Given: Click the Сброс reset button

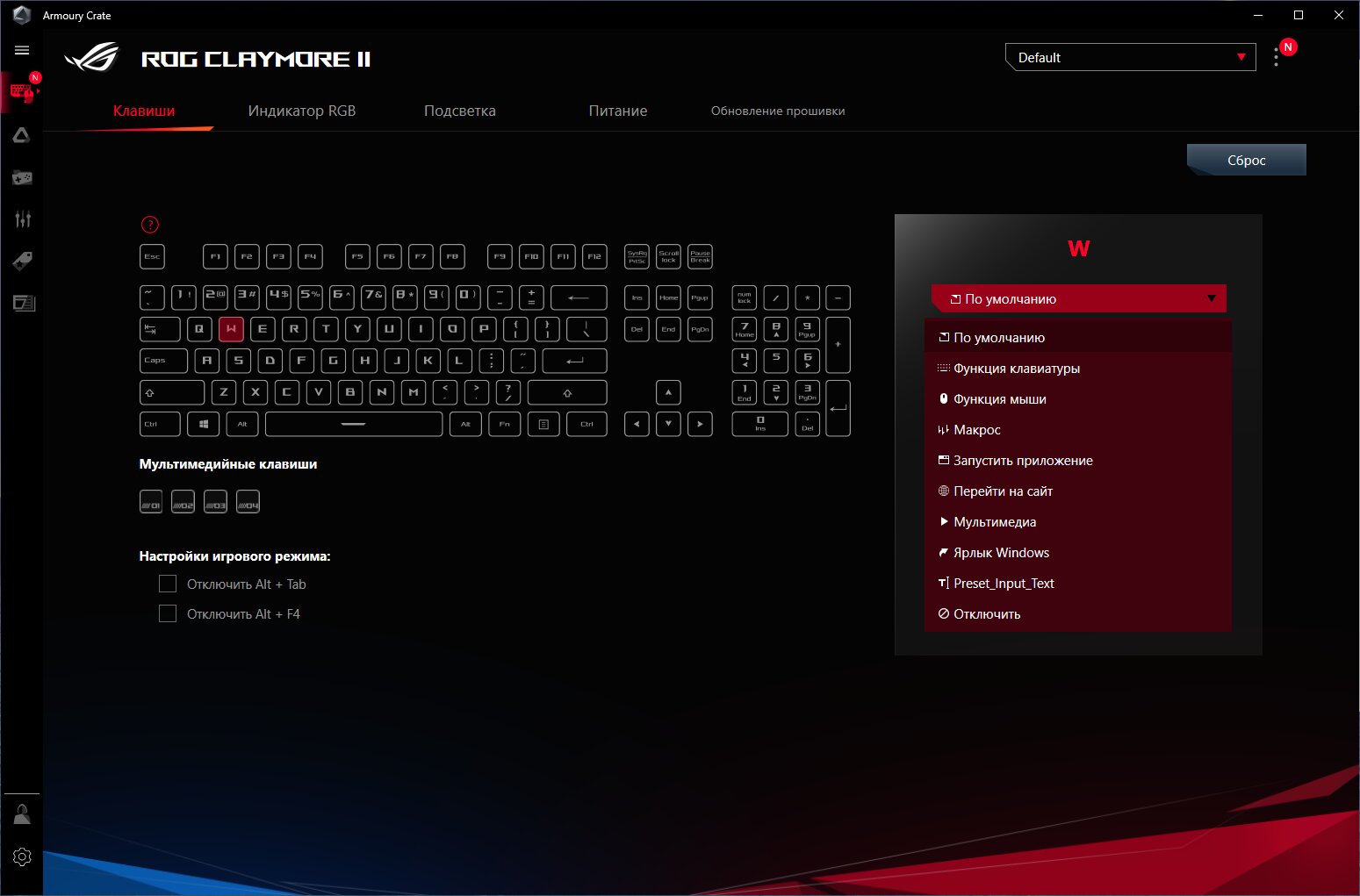Looking at the screenshot, I should click(x=1247, y=160).
